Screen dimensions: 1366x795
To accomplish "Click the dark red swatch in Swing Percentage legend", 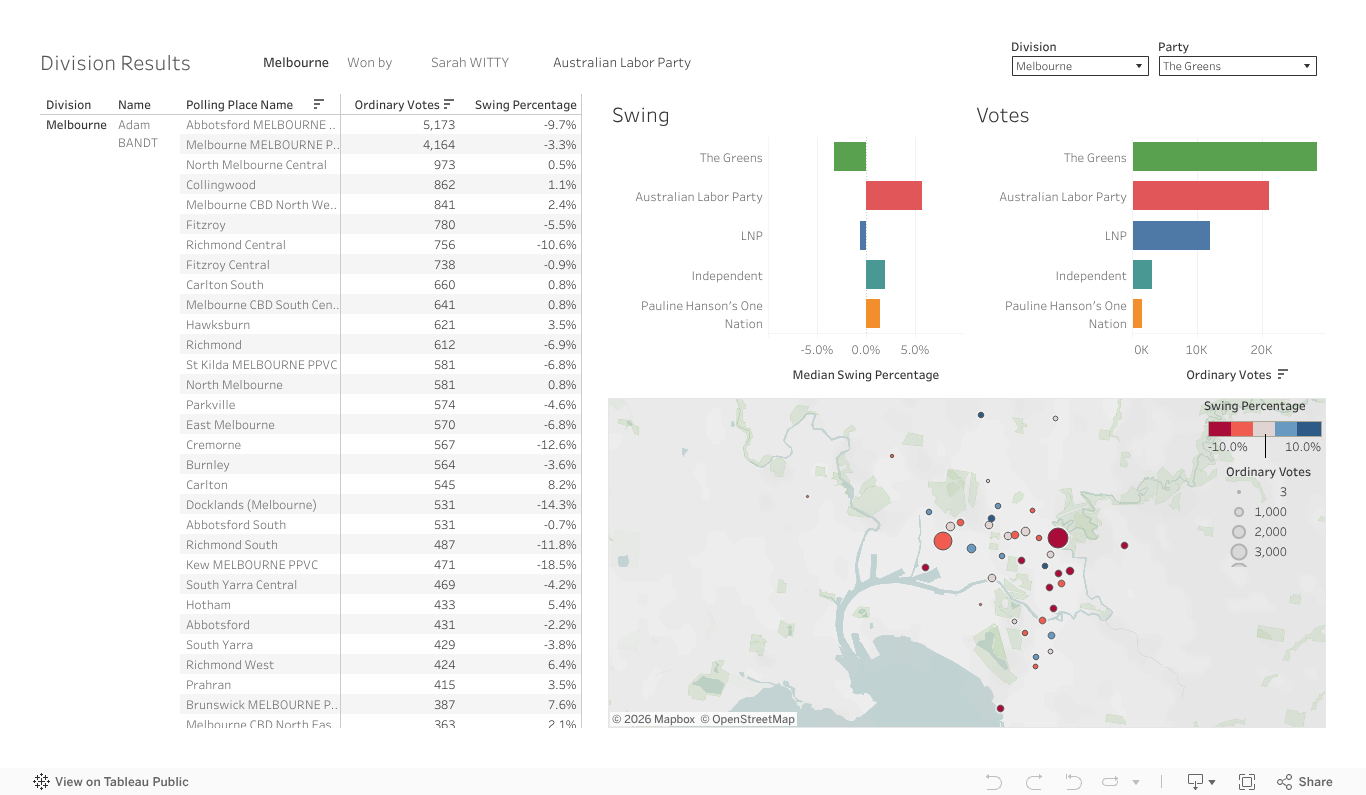I will pos(1219,428).
